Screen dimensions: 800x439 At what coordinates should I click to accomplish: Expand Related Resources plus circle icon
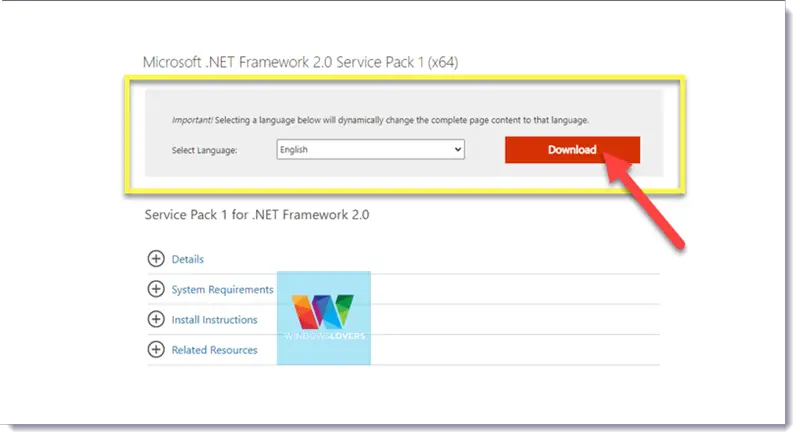click(156, 350)
